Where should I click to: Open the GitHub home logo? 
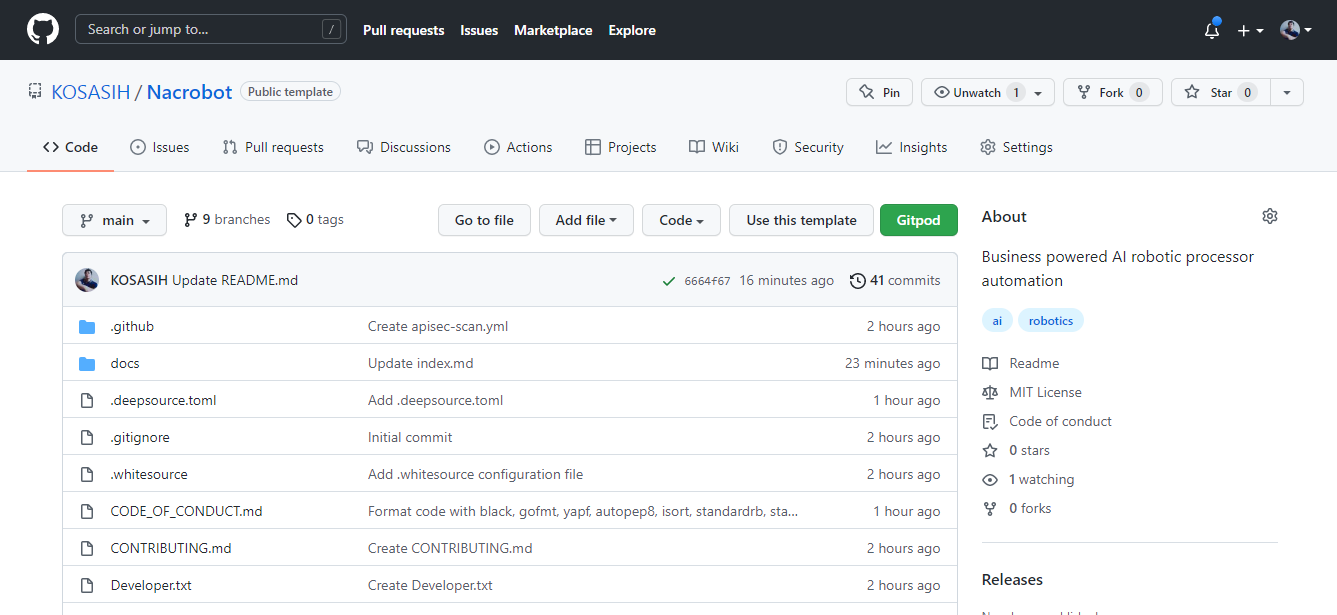coord(43,30)
